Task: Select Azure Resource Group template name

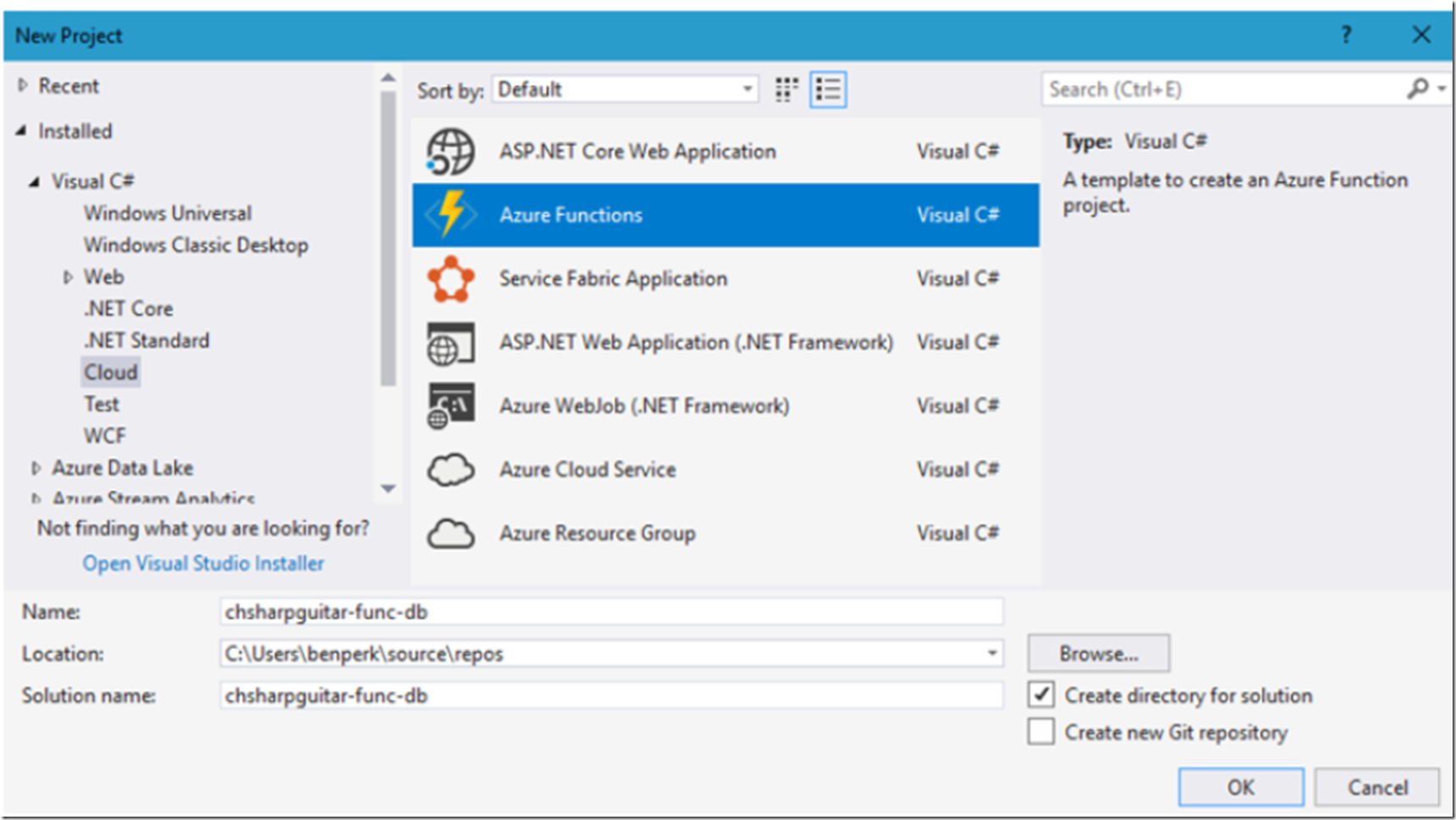Action: pos(598,534)
